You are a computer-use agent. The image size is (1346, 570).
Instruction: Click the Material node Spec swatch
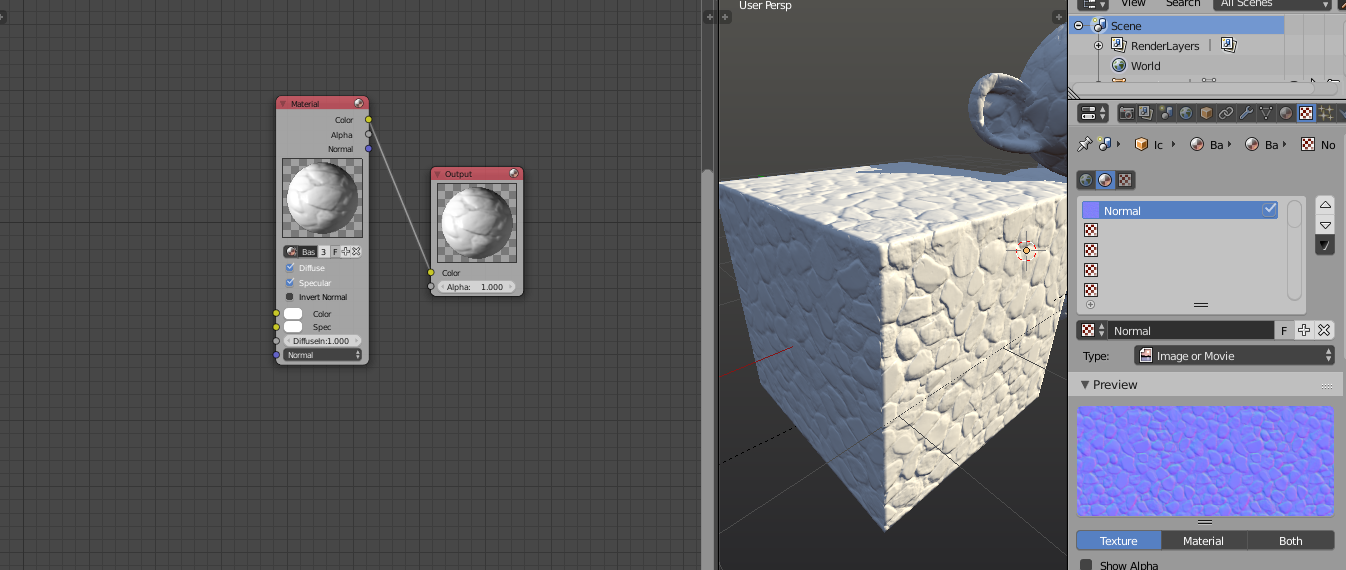coord(293,327)
